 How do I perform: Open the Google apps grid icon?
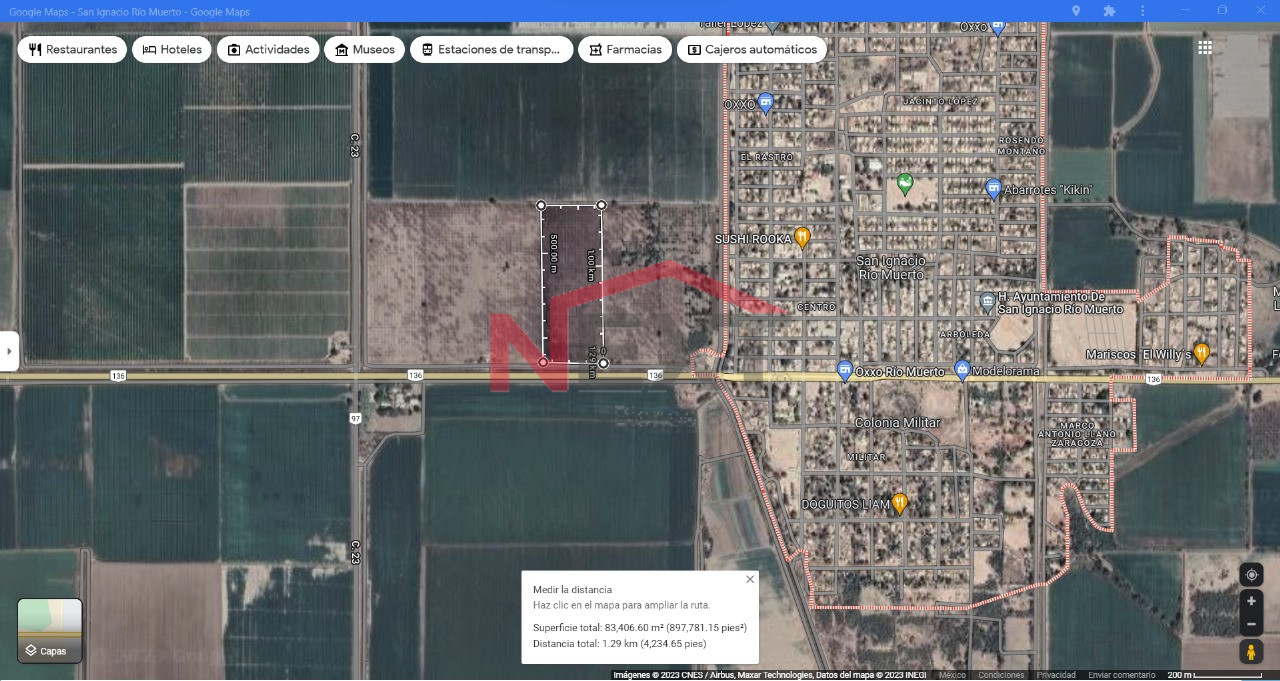point(1205,47)
